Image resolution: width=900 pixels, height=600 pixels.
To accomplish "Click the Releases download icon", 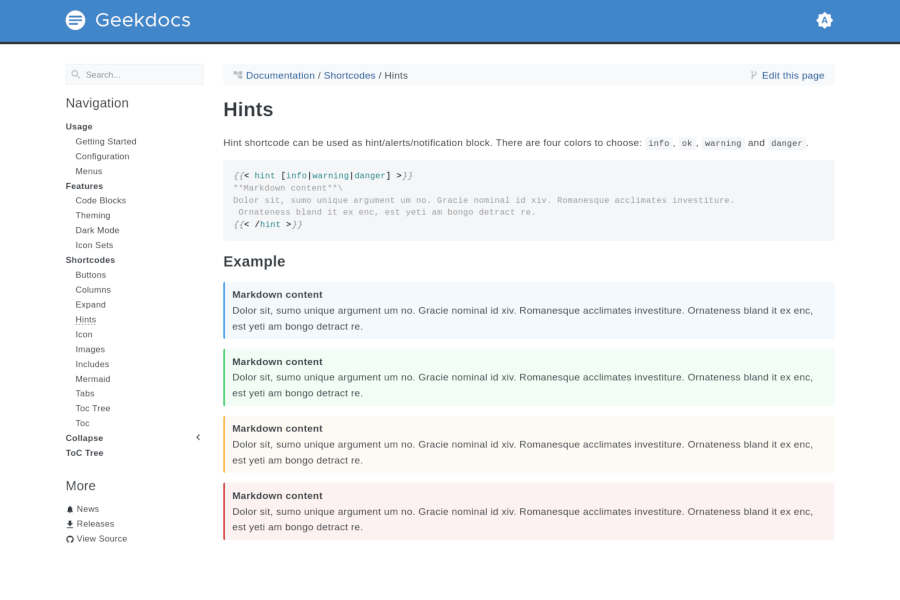I will tap(70, 524).
